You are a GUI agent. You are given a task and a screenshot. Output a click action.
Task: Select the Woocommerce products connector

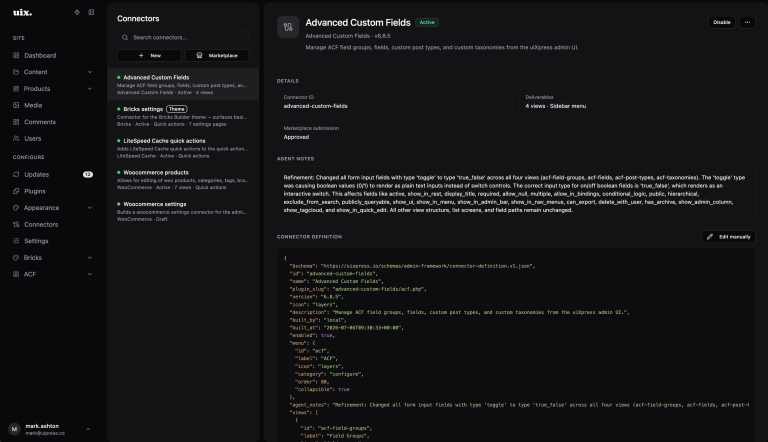183,179
